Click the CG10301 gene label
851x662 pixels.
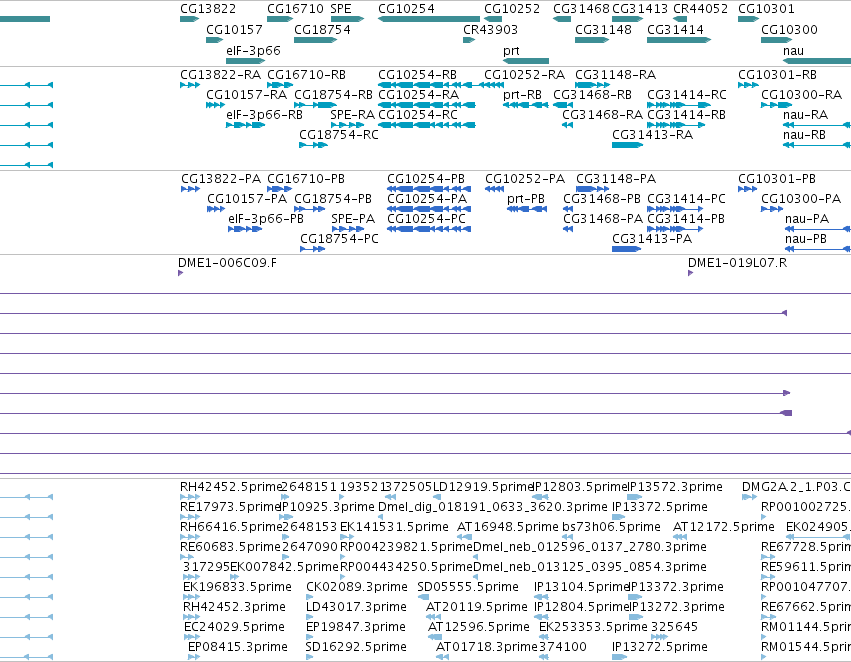point(766,9)
